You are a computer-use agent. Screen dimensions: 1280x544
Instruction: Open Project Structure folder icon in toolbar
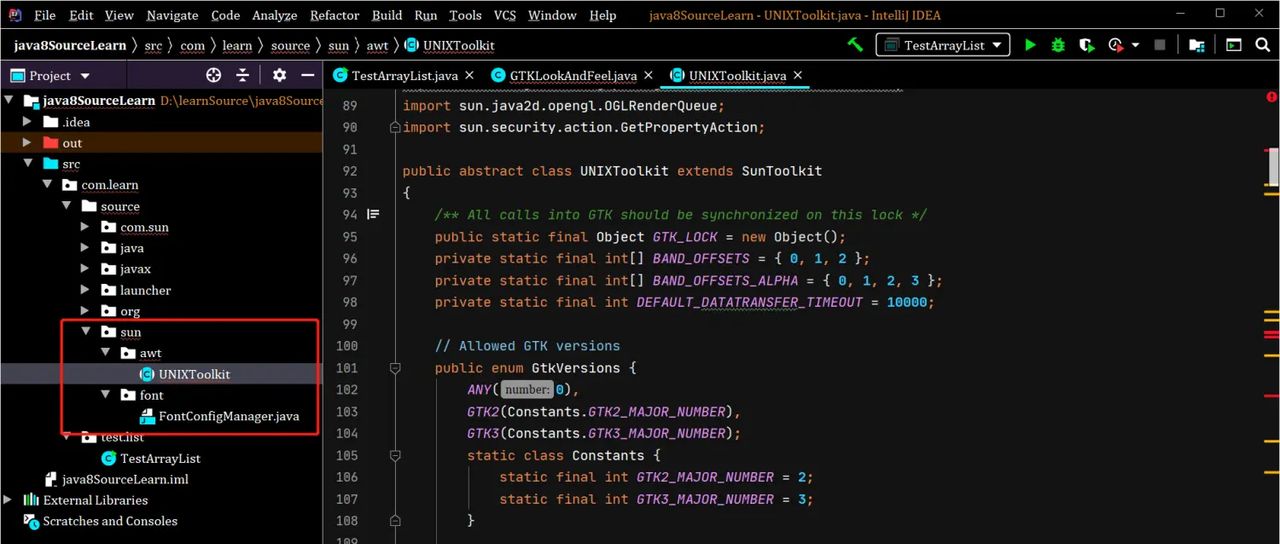[x=1197, y=45]
